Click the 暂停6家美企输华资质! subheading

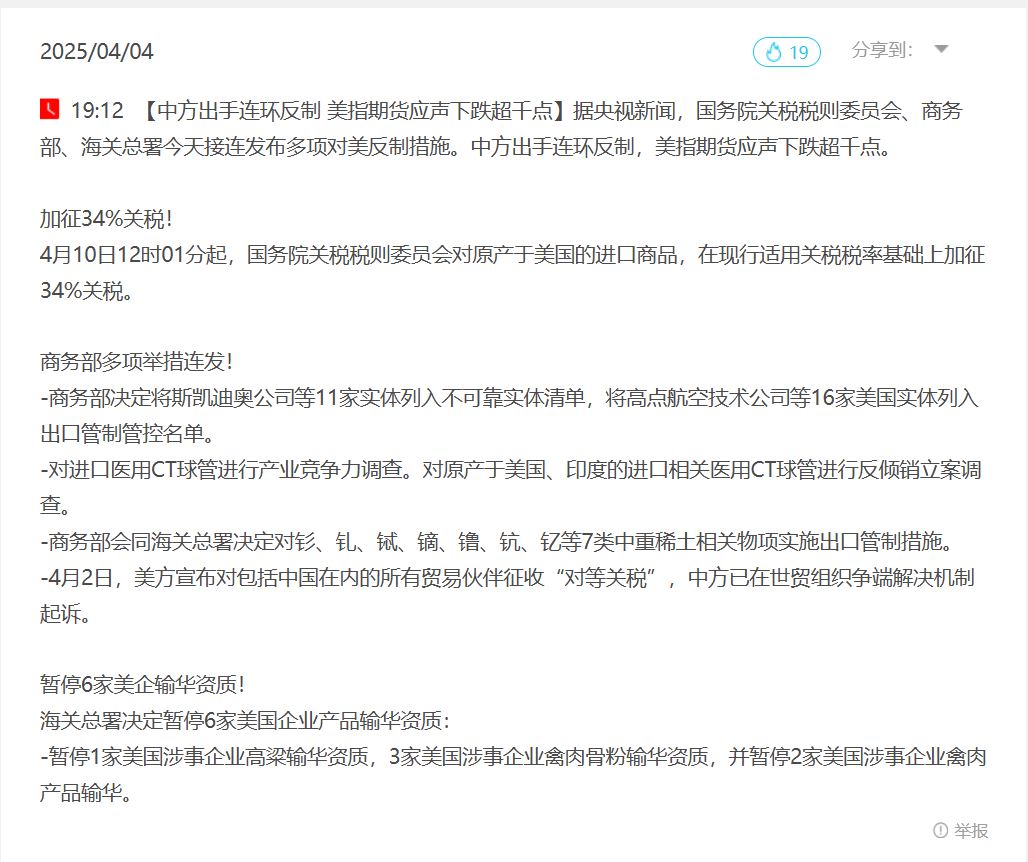[142, 685]
